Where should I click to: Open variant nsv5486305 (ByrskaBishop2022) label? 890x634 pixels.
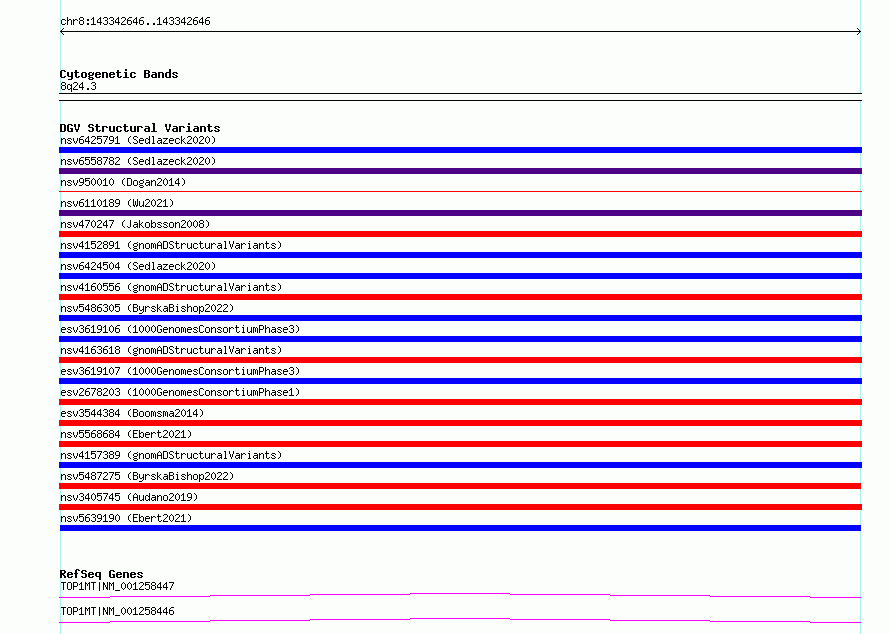(x=147, y=308)
